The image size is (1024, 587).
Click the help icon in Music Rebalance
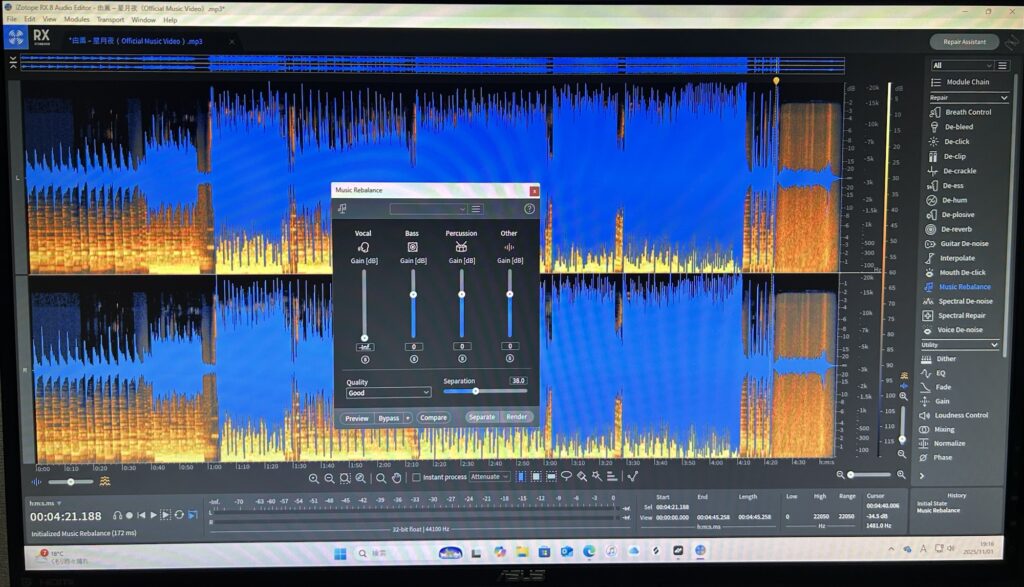point(529,209)
